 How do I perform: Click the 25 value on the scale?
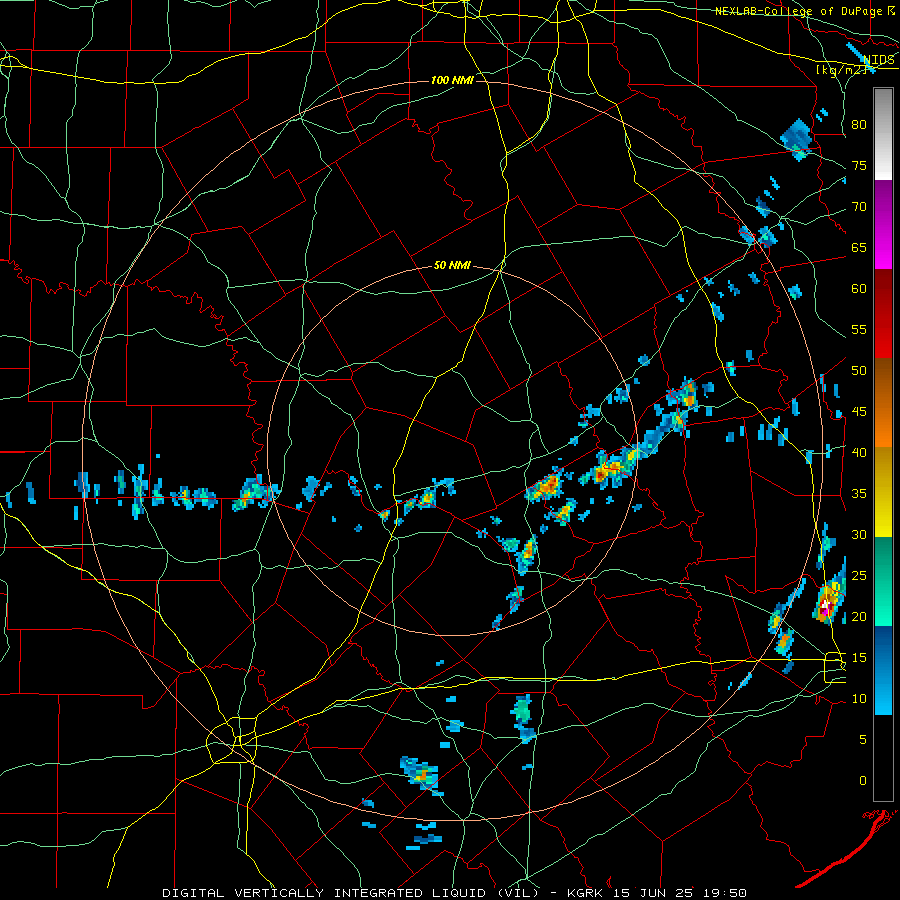click(x=859, y=576)
